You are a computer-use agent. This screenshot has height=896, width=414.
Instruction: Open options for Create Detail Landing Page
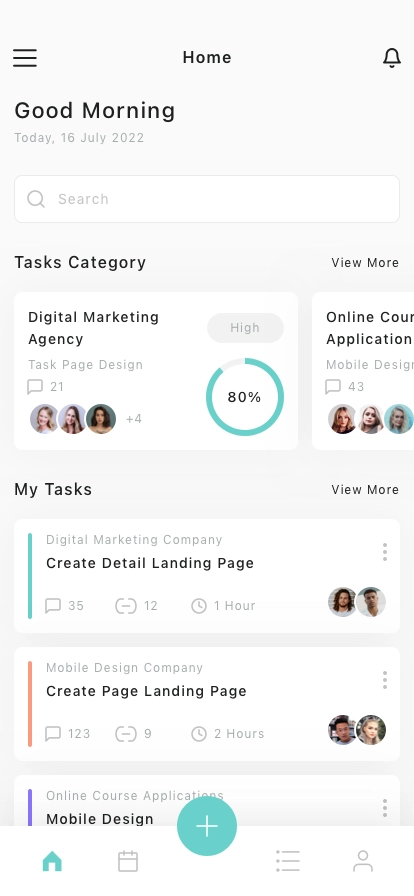[x=385, y=552]
